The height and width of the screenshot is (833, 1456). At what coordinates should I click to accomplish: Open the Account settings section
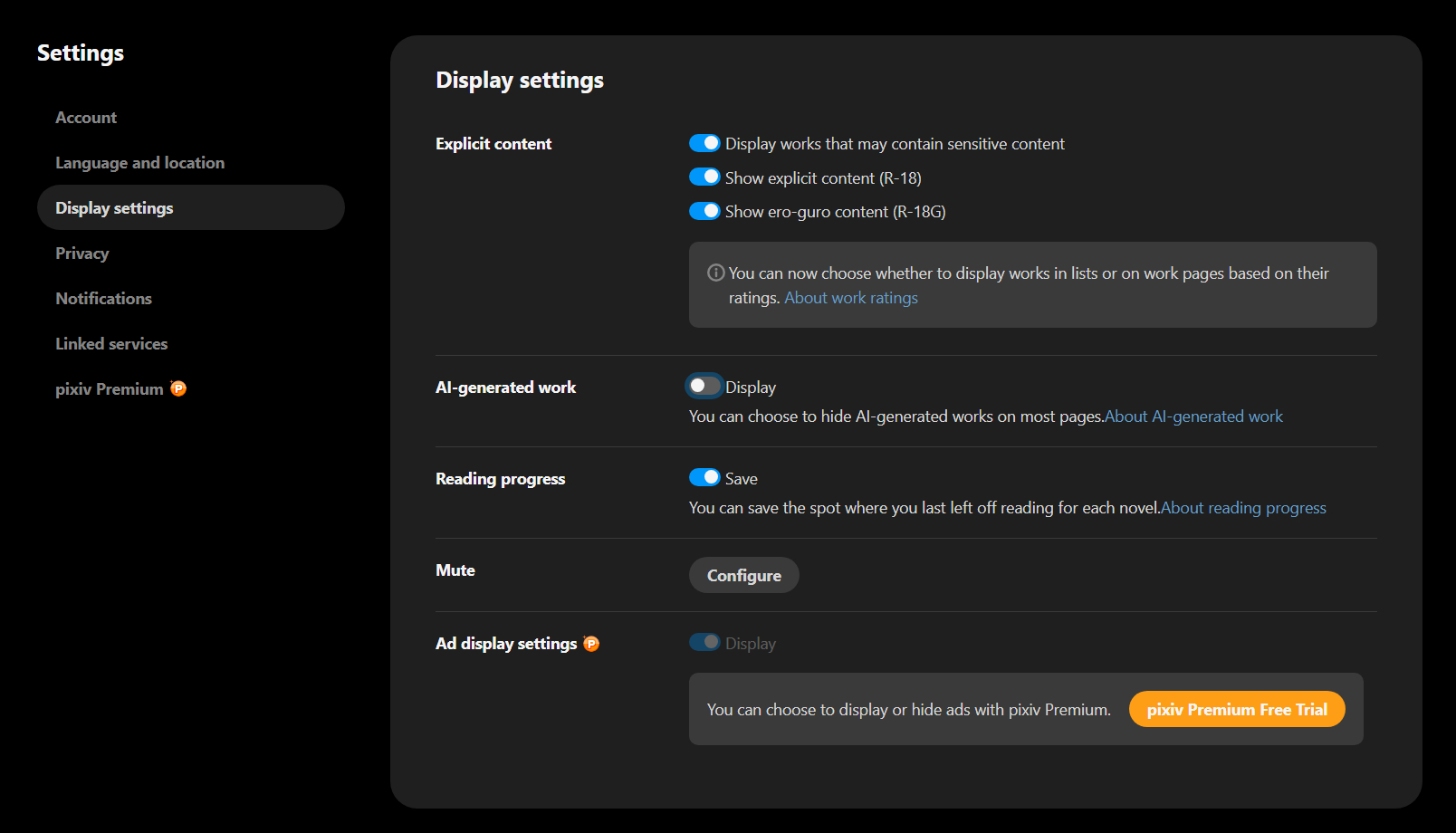coord(86,118)
